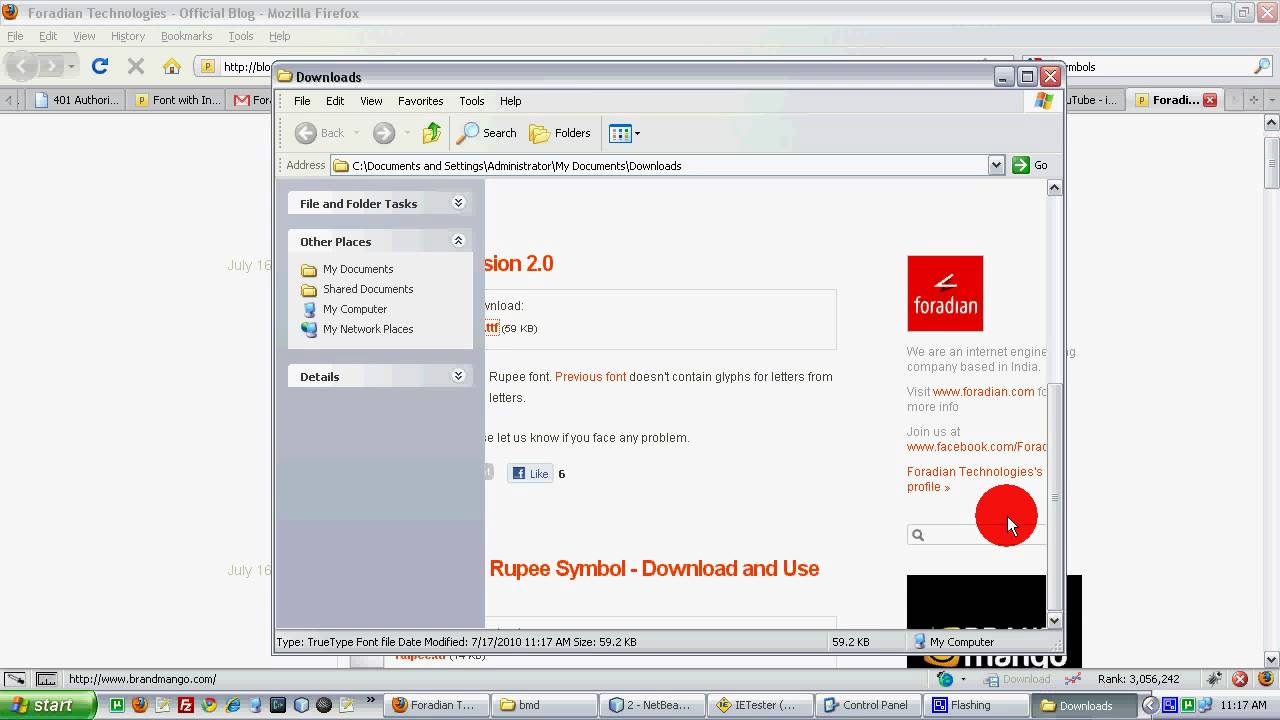Expand hidden system tray icons arrow

tap(1151, 705)
